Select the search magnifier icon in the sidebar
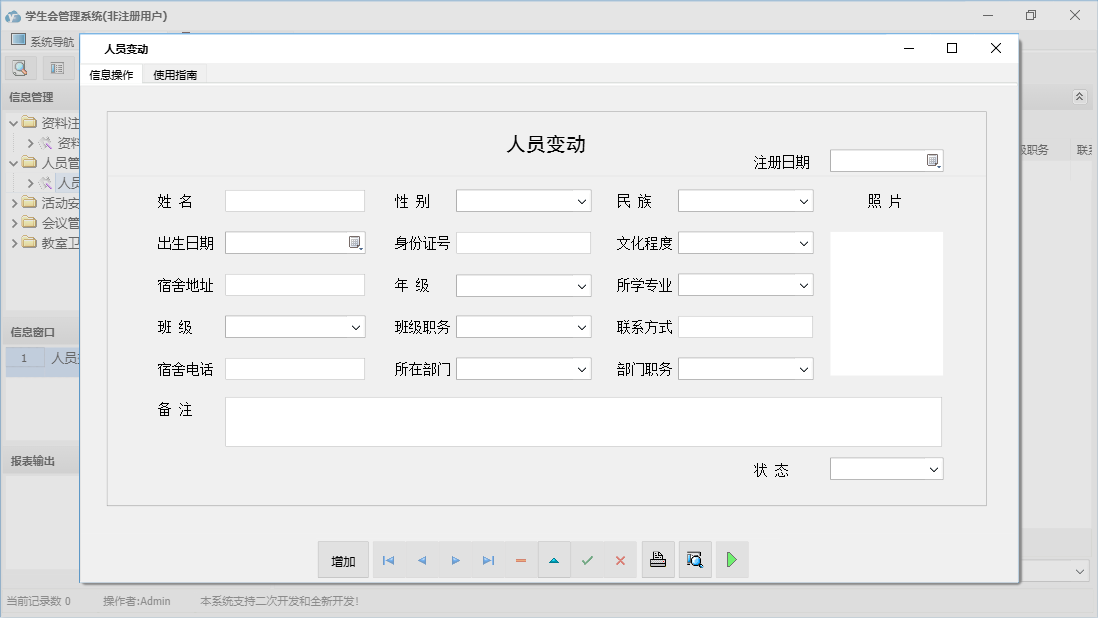Image resolution: width=1098 pixels, height=618 pixels. click(20, 67)
